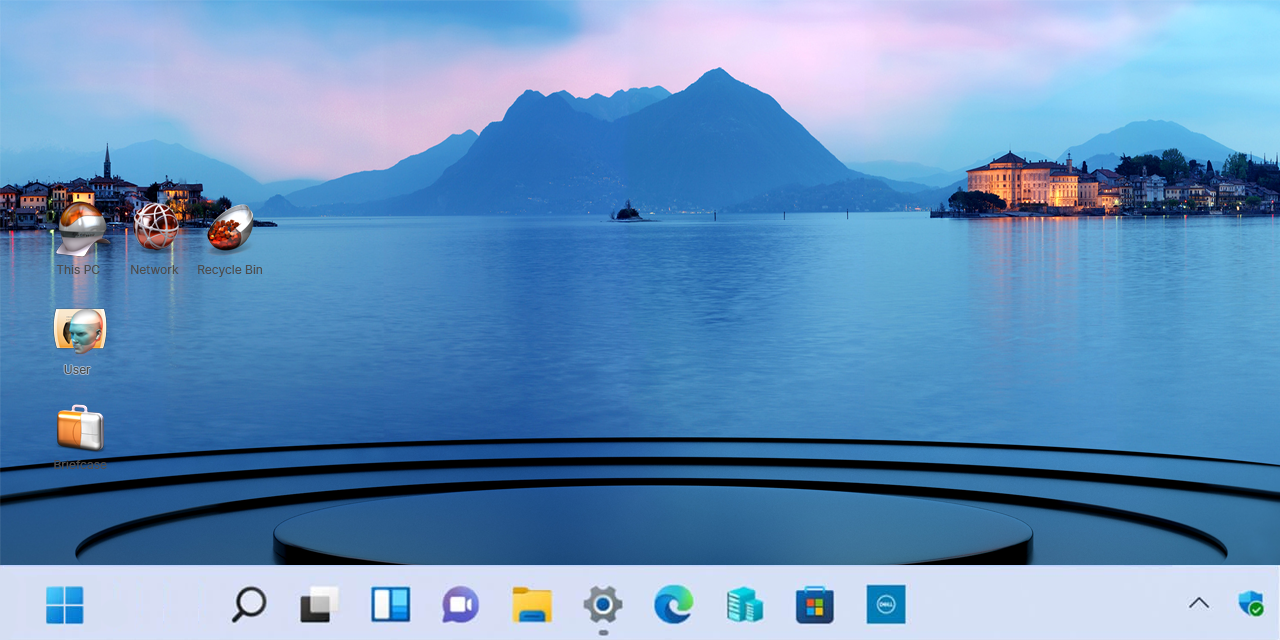This screenshot has height=640, width=1280.
Task: Launch the Chat app from the taskbar
Action: [461, 605]
